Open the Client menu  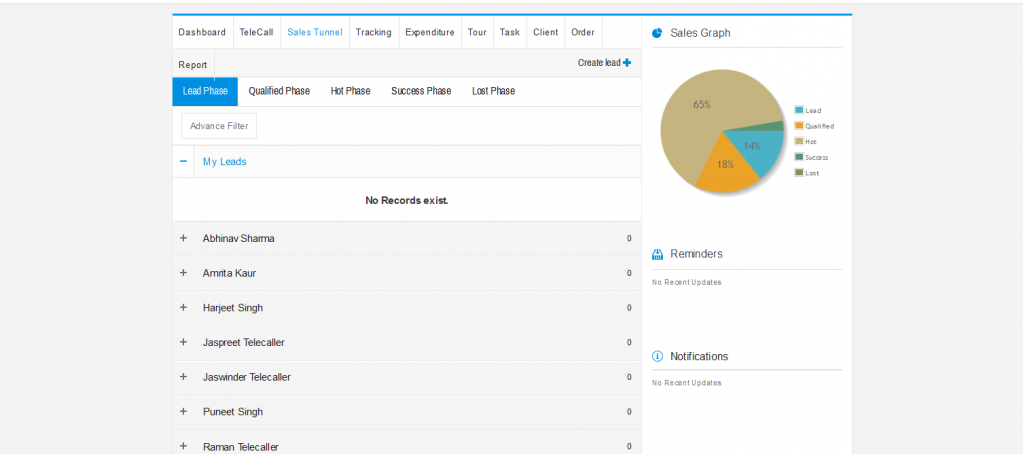point(545,32)
